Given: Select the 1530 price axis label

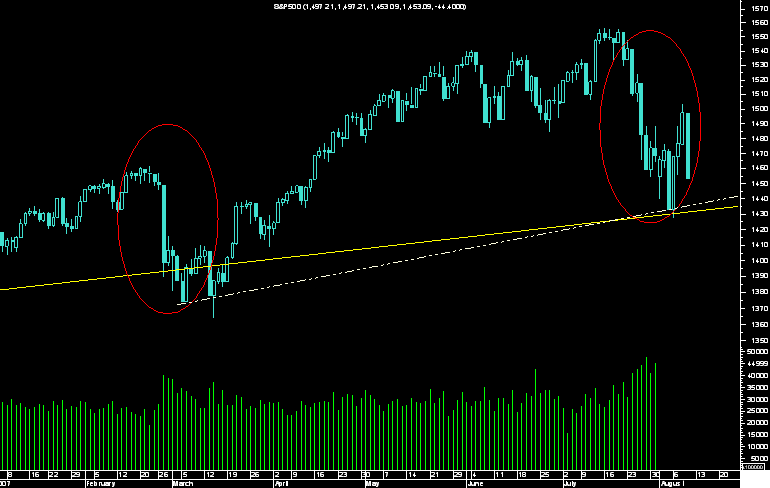Looking at the screenshot, I should click(760, 65).
